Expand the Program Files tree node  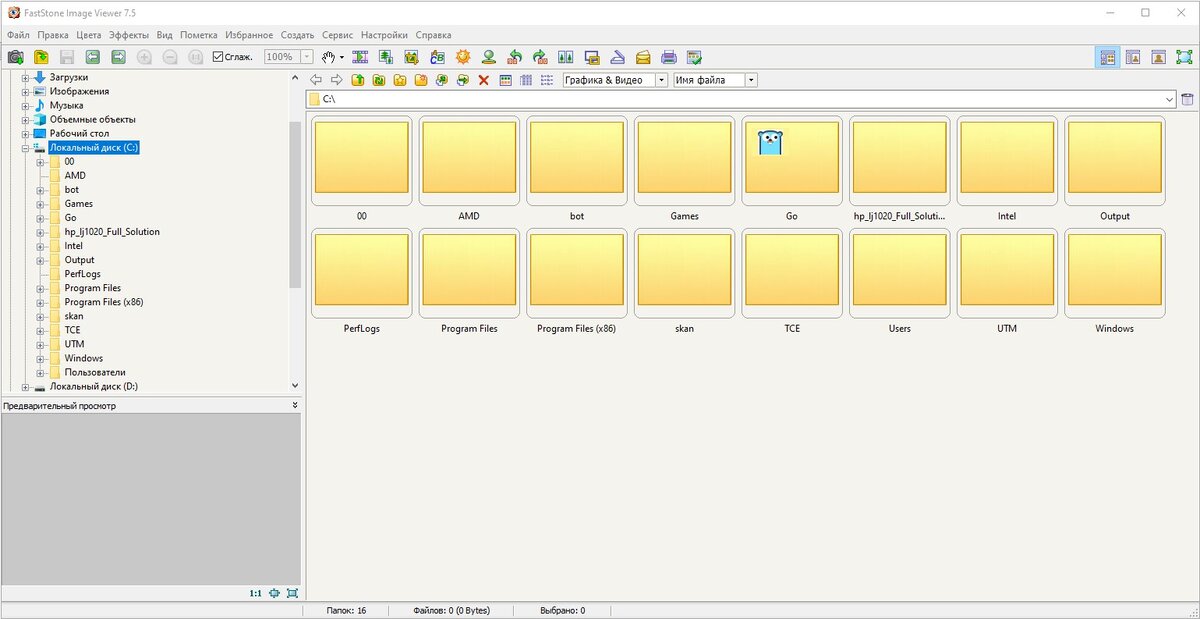pyautogui.click(x=41, y=288)
